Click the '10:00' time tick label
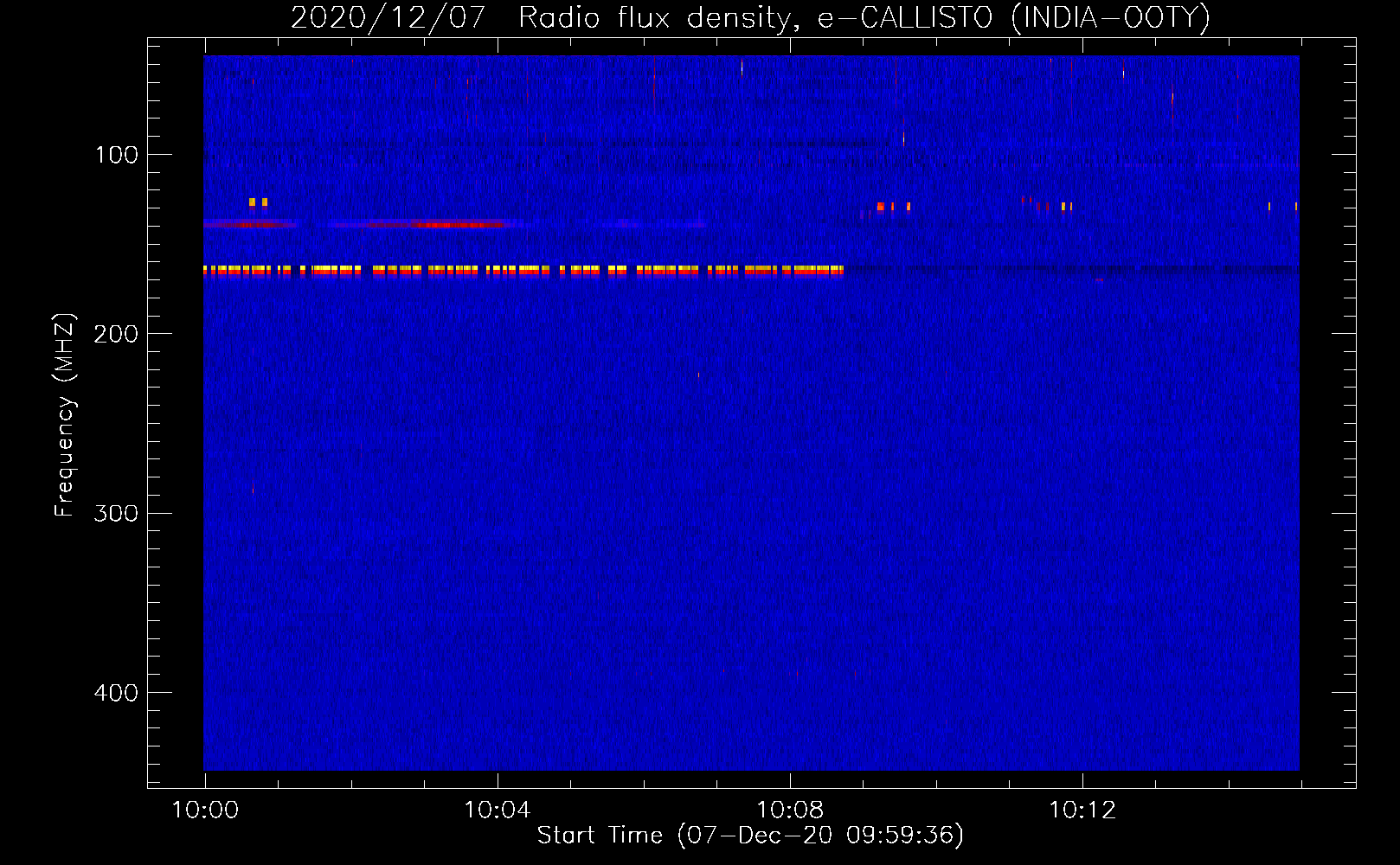Screen dimensions: 1400x865 [x=205, y=810]
